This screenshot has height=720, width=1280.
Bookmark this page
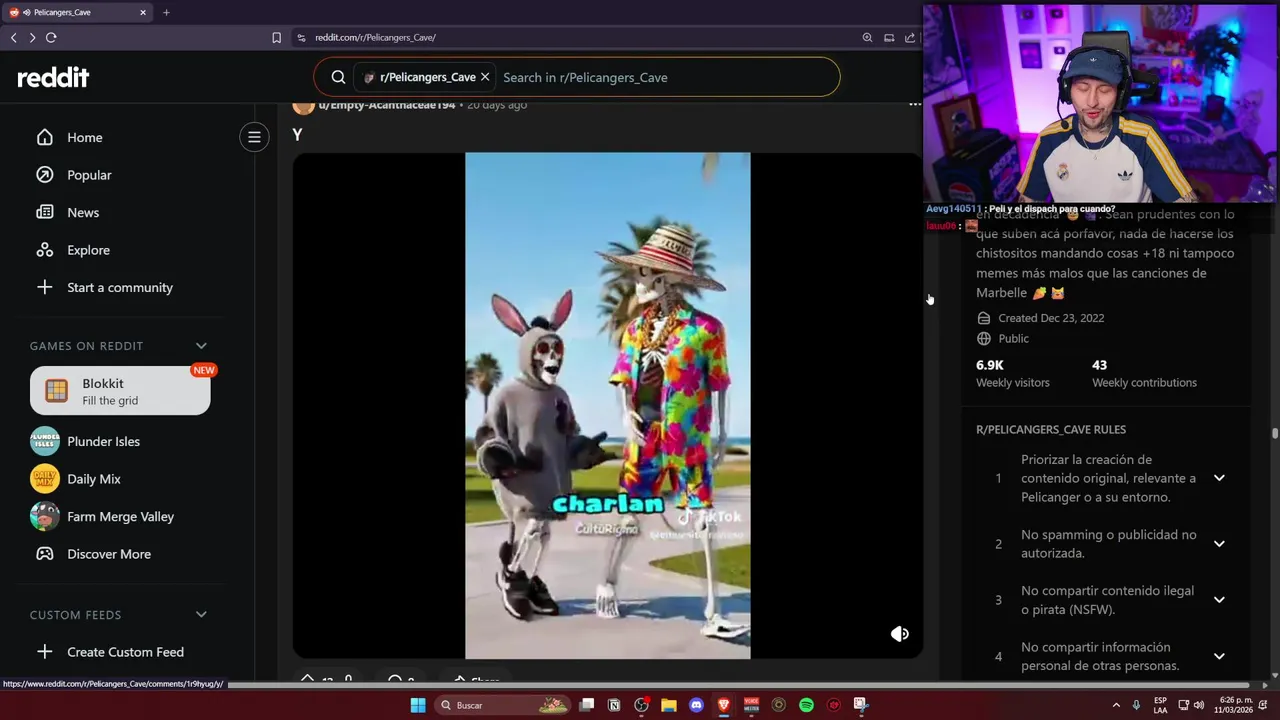[x=276, y=37]
